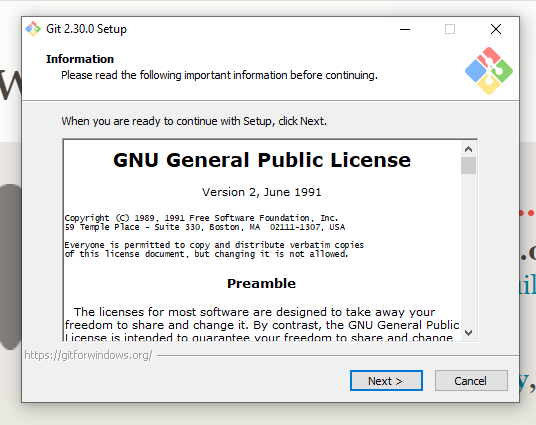Viewport: 536px width, 425px height.
Task: Cancel the Git installation
Action: click(471, 381)
